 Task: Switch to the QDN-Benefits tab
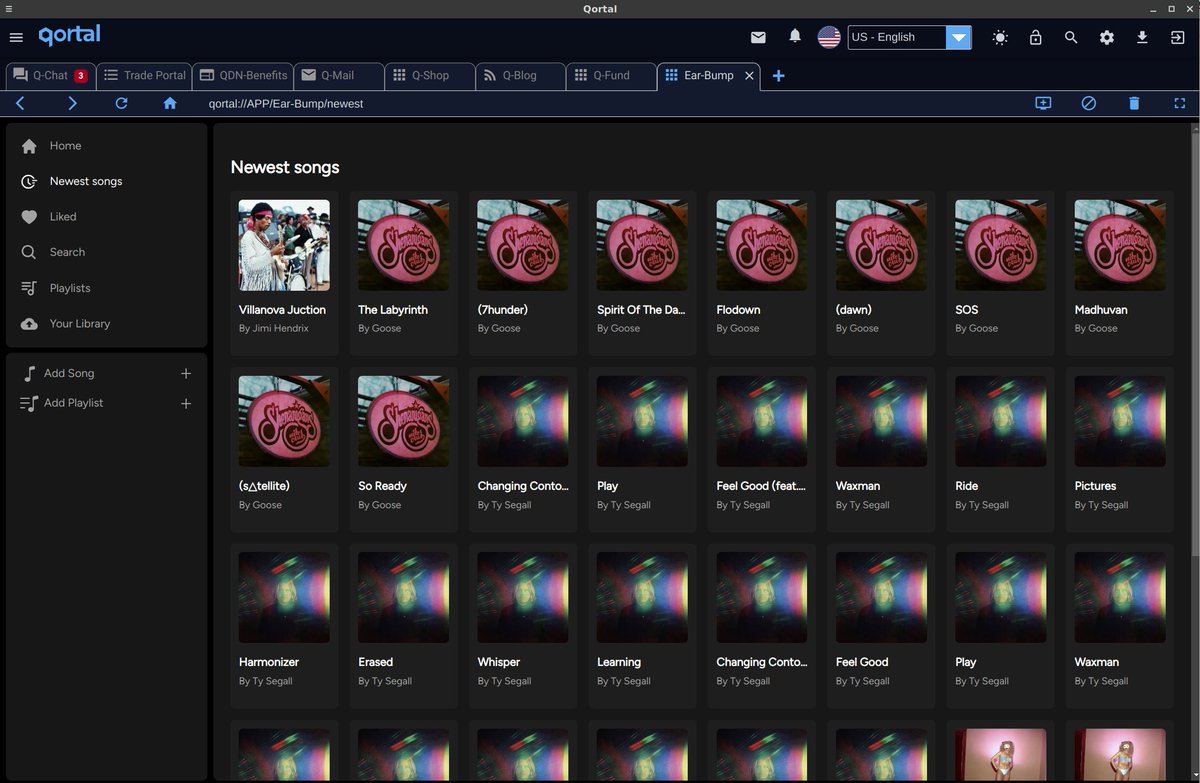[x=243, y=75]
